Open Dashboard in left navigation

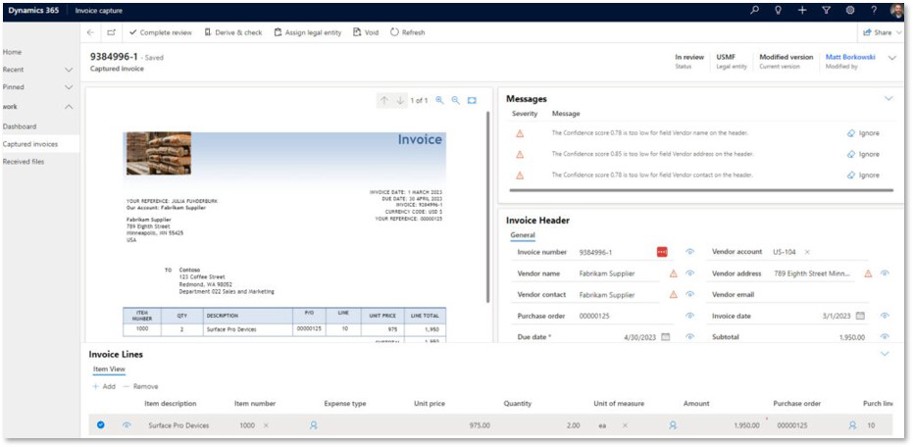tap(20, 126)
